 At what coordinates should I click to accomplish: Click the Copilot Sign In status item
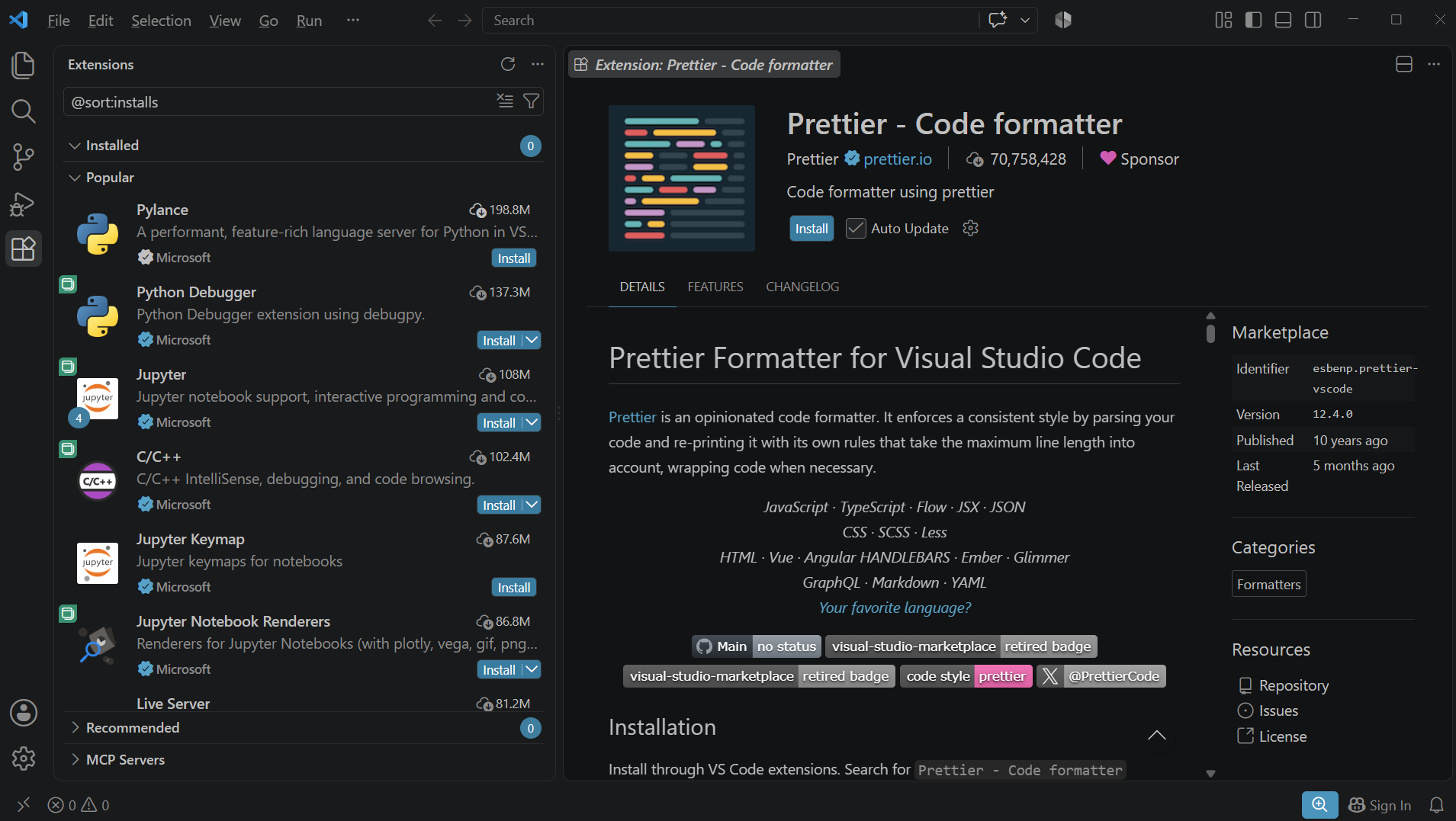1380,805
